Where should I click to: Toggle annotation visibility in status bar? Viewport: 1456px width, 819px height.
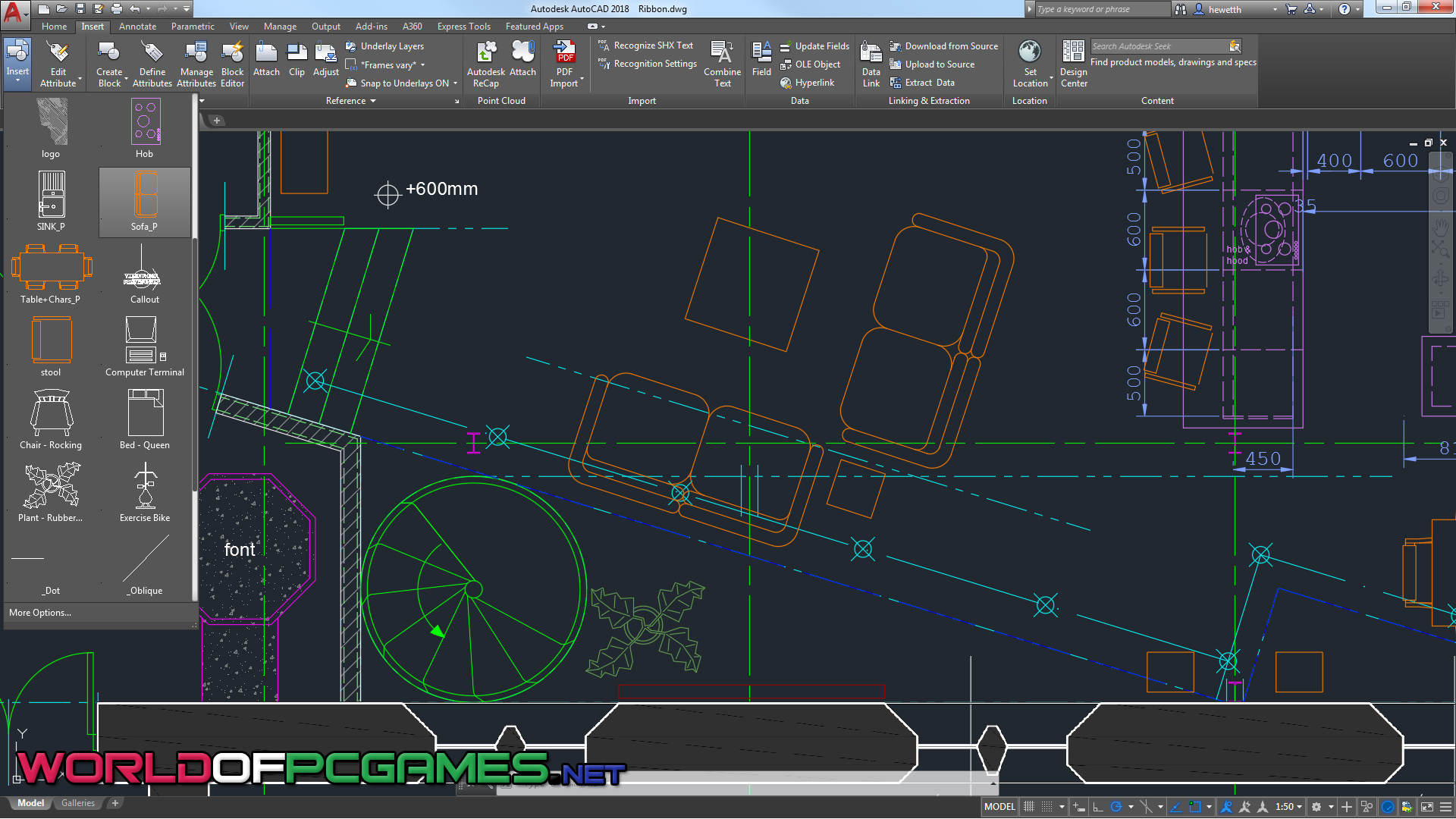point(1226,807)
